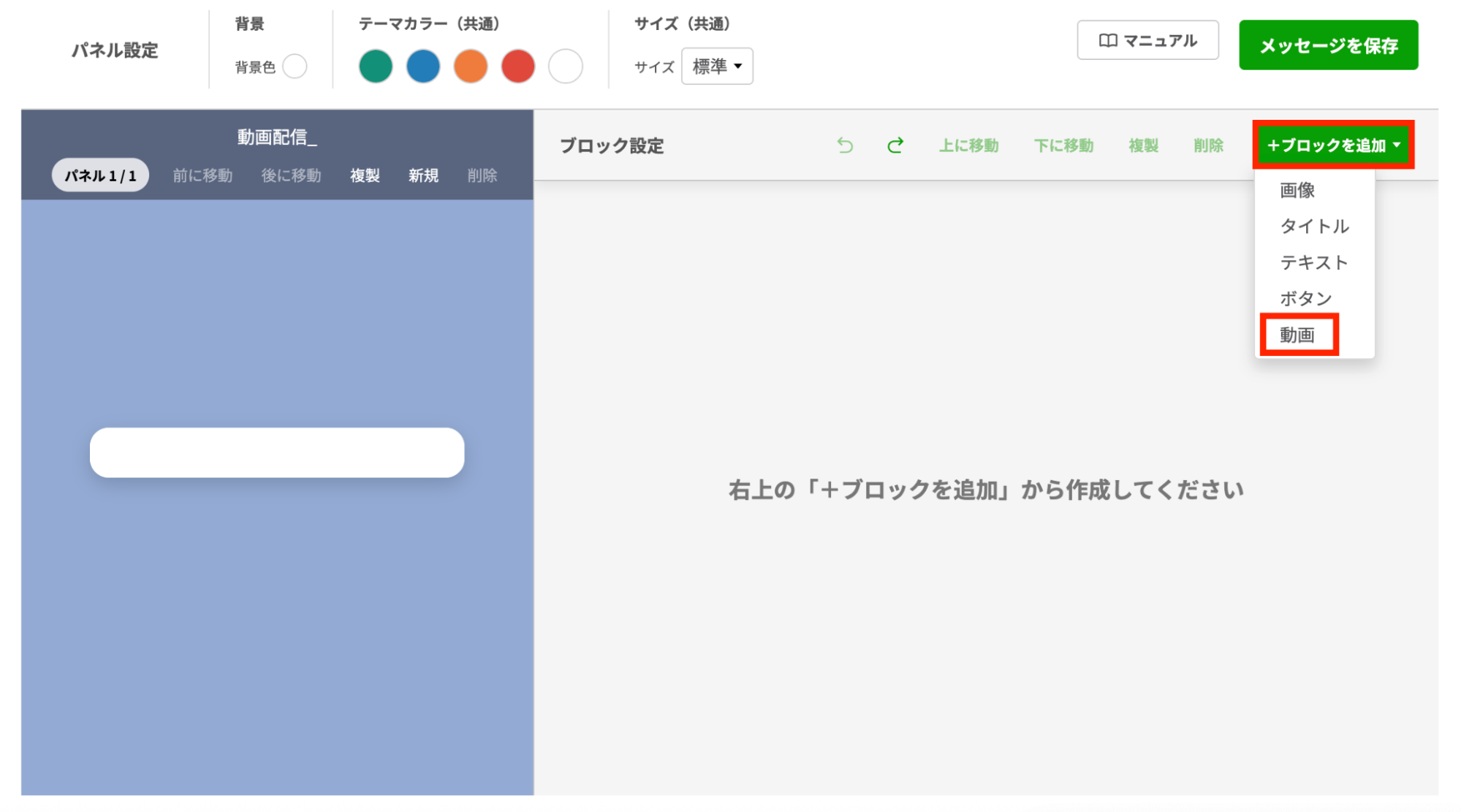Select テキスト in the block menu

[1313, 262]
